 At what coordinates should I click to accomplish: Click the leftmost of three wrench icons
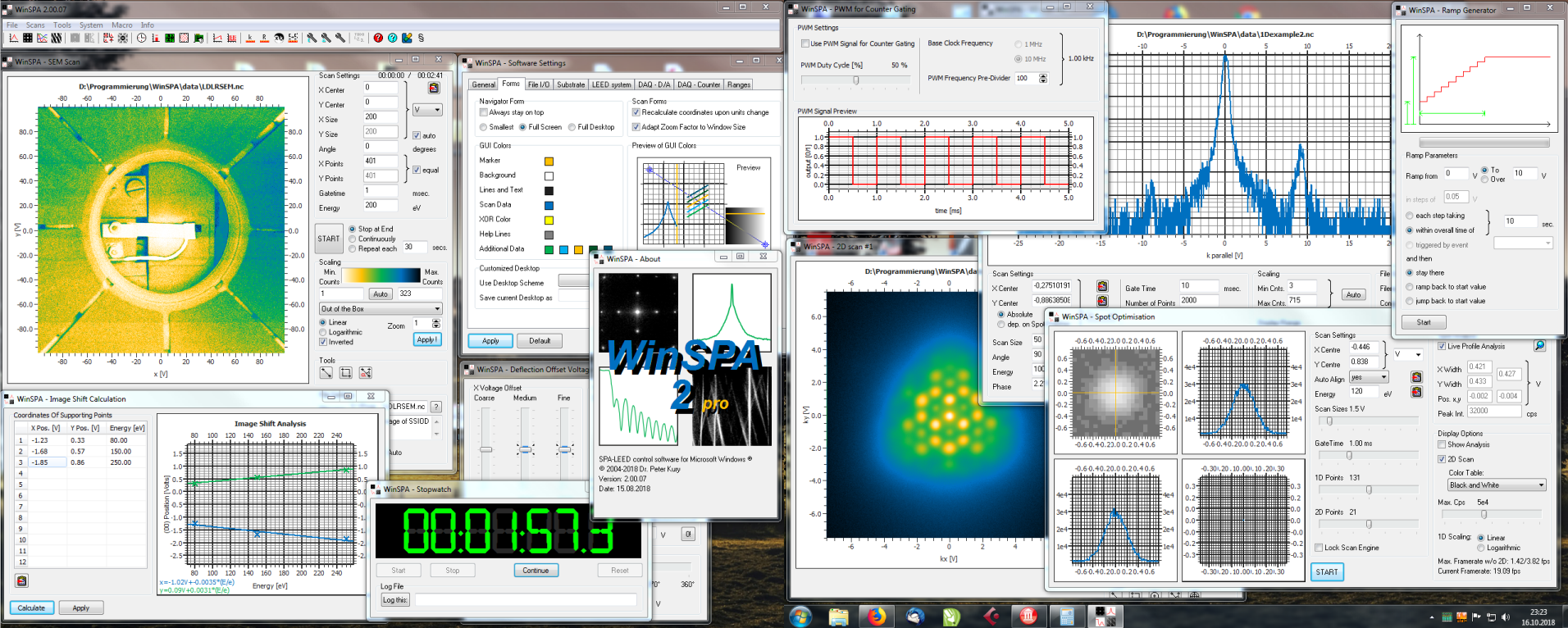pyautogui.click(x=312, y=38)
